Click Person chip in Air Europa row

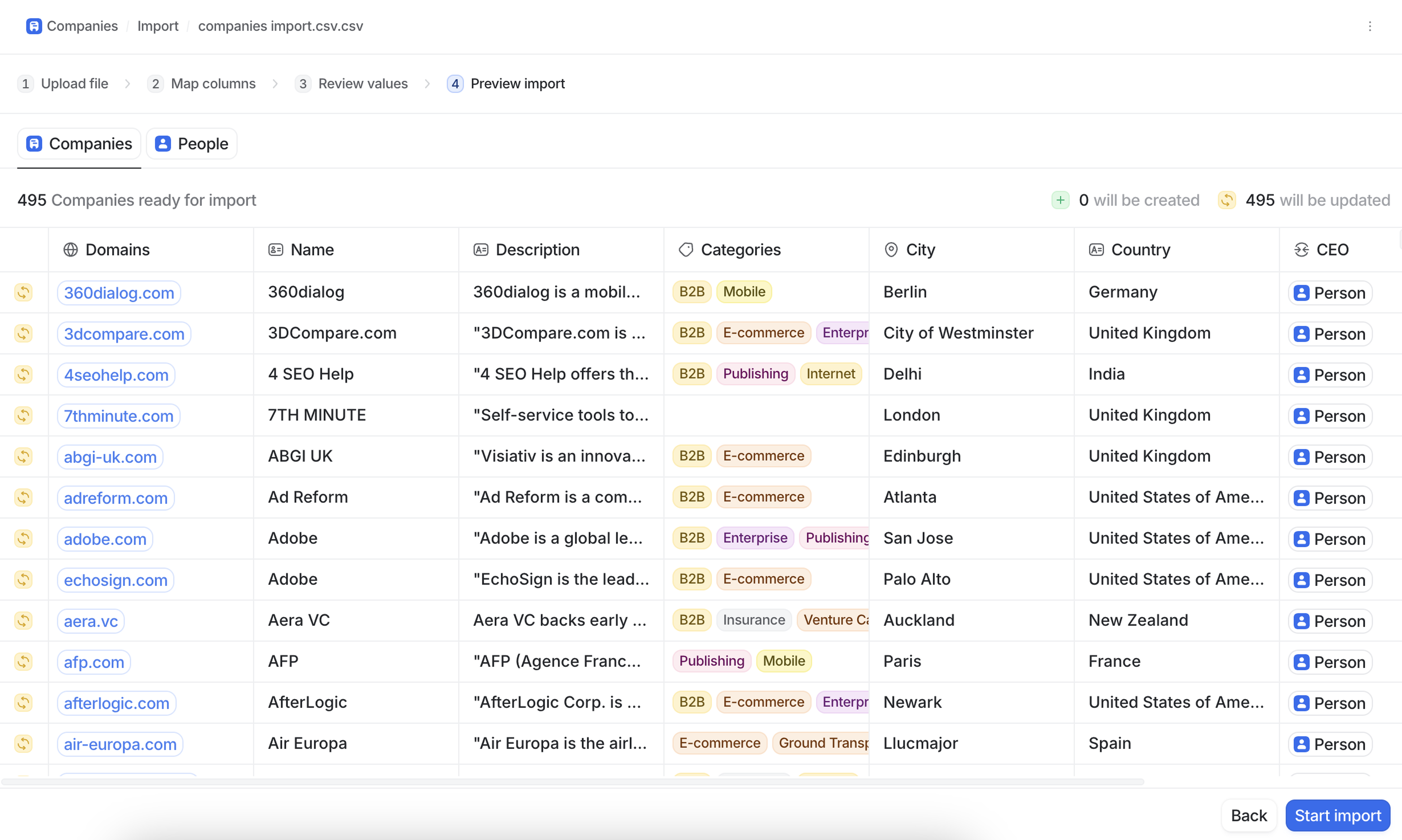tap(1330, 744)
